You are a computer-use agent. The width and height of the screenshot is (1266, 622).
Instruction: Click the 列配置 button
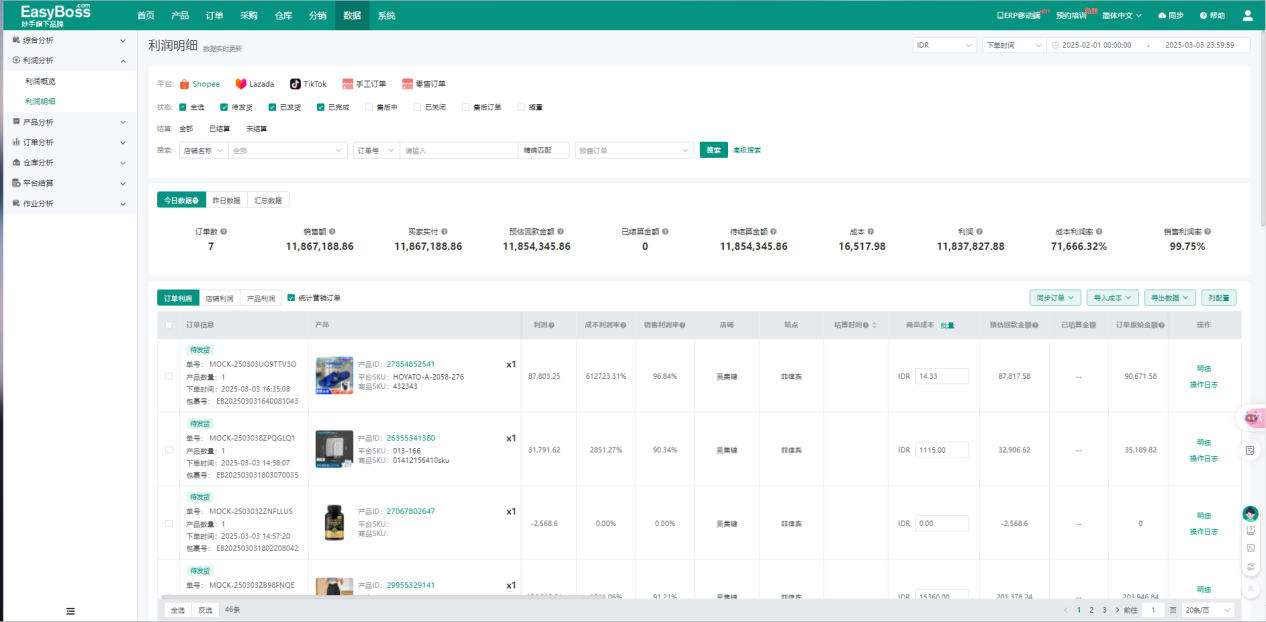pyautogui.click(x=1219, y=297)
